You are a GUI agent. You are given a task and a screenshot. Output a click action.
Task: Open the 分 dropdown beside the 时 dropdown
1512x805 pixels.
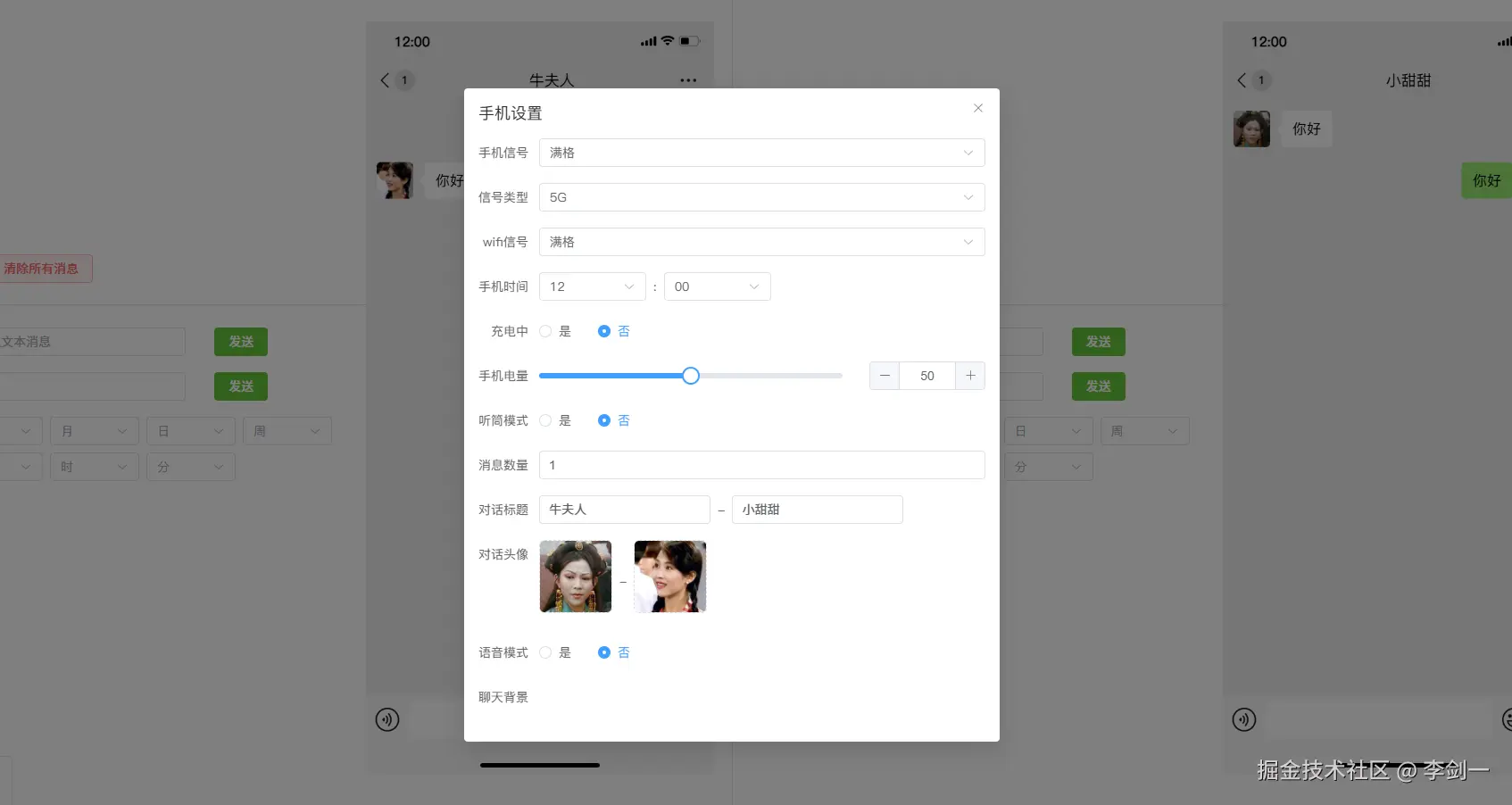[x=191, y=467]
